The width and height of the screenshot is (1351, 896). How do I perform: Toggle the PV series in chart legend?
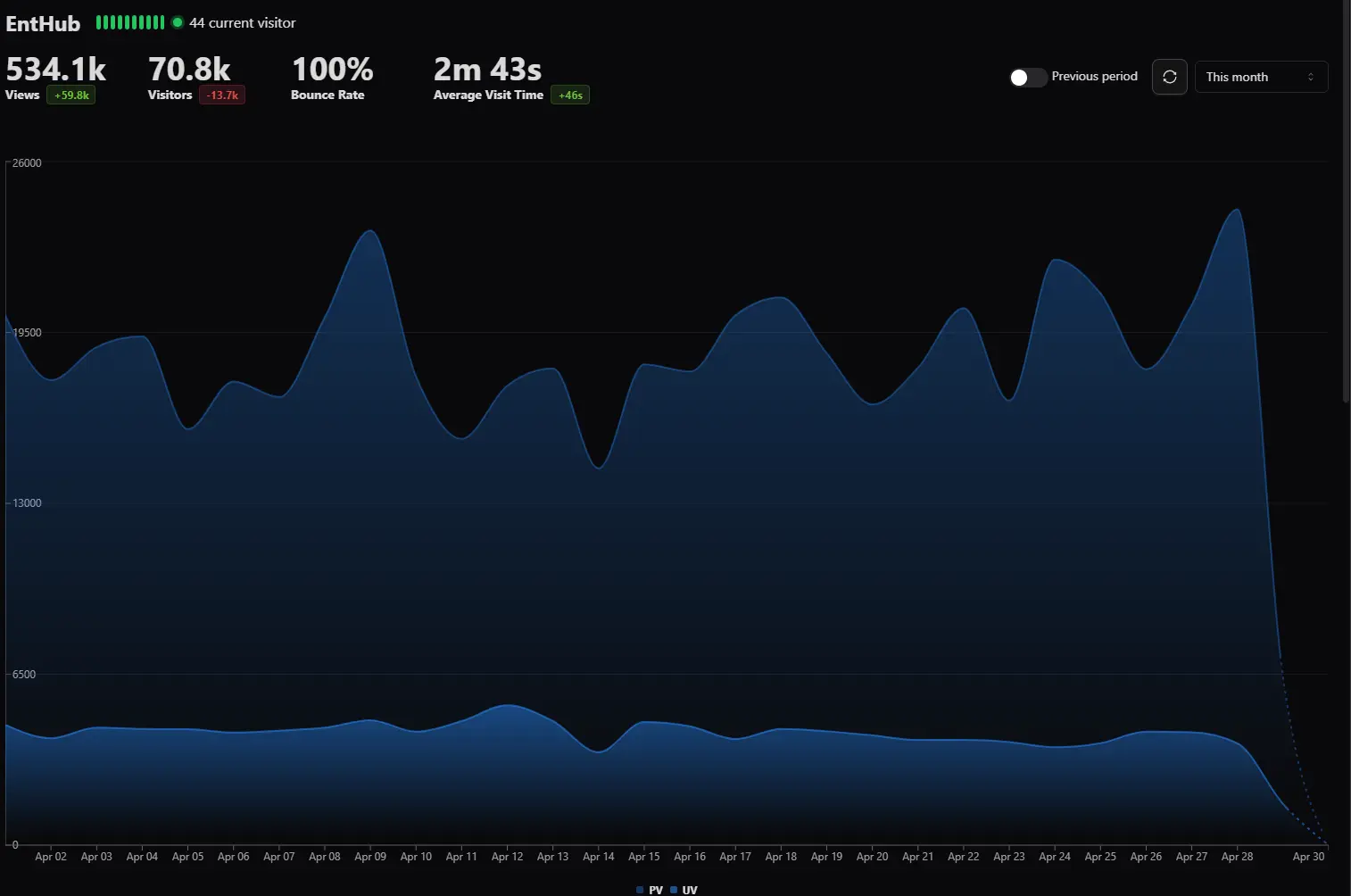(x=650, y=890)
